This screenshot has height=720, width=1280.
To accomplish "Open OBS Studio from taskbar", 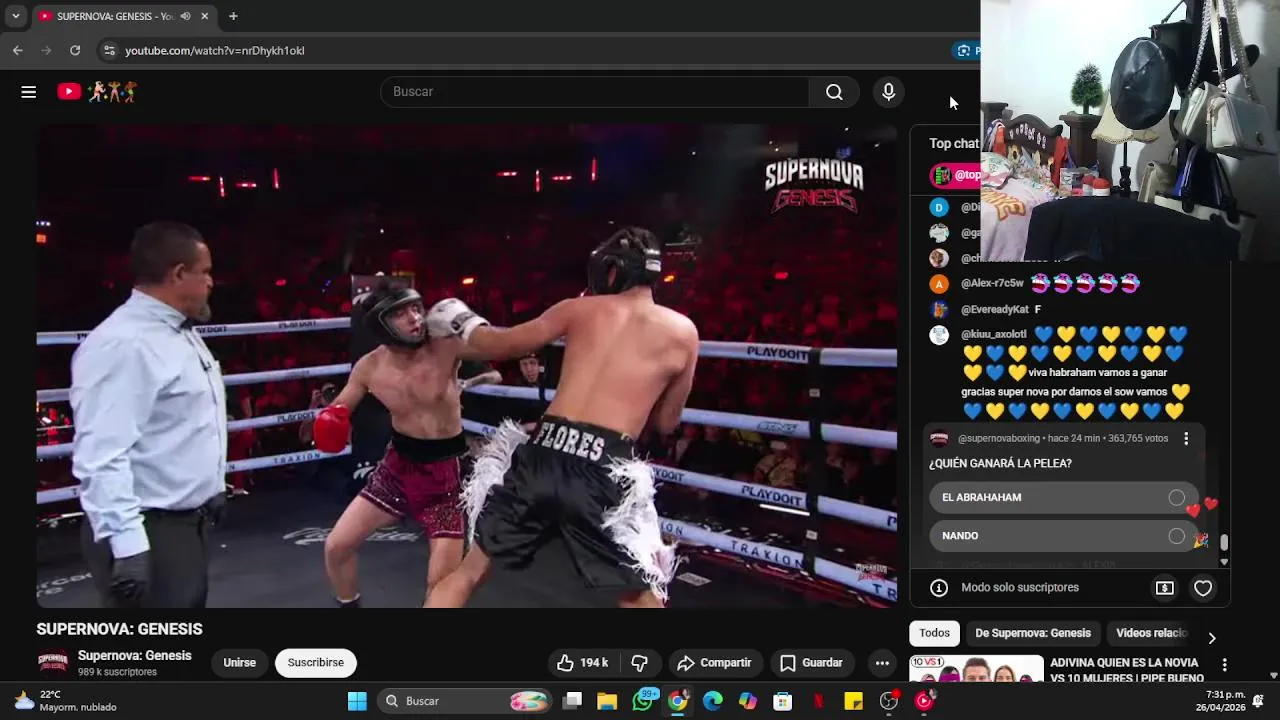I will pos(888,701).
